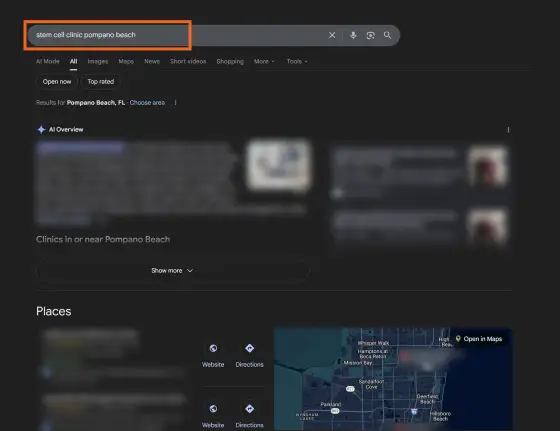Click the magnifying glass search icon
Viewport: 560px width, 431px height.
[x=388, y=35]
